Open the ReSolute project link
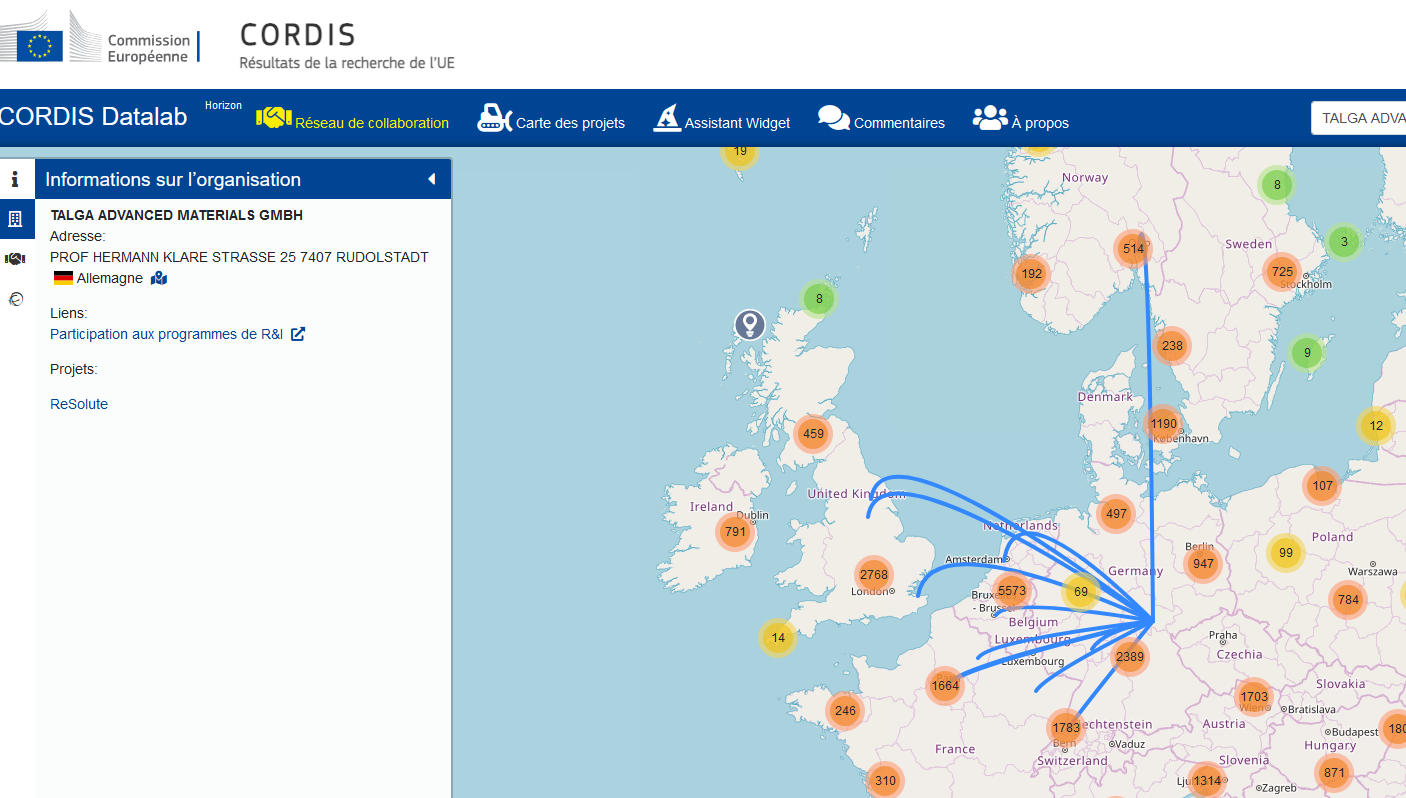1406x798 pixels. (79, 404)
